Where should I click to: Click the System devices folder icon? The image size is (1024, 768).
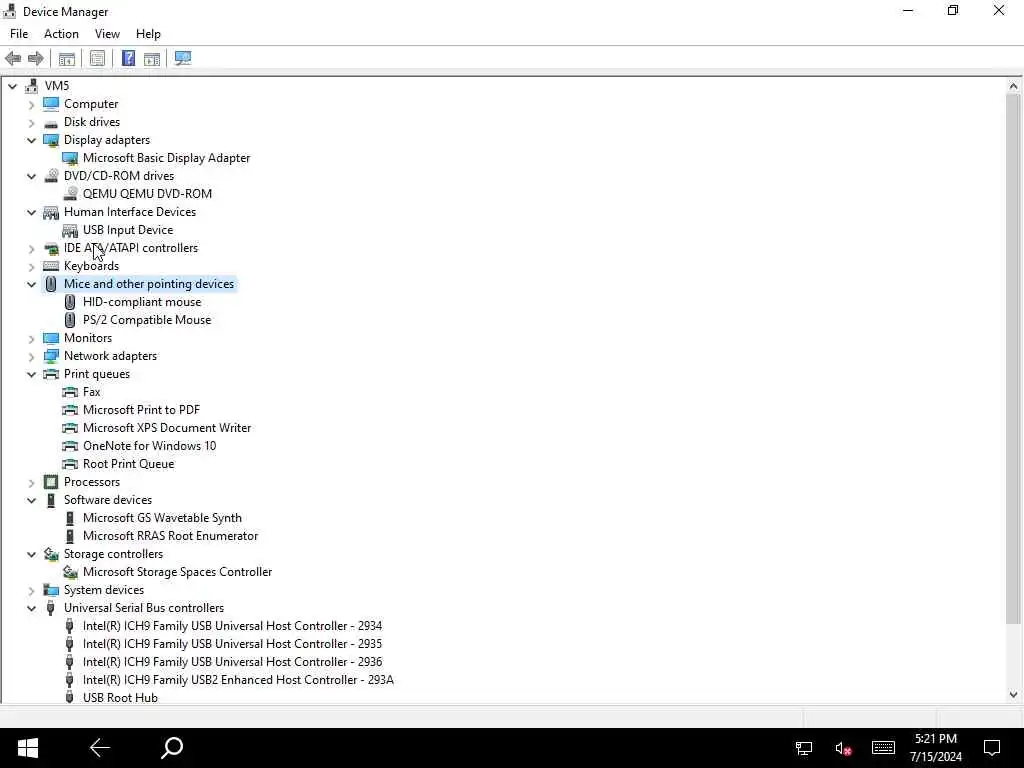click(x=51, y=590)
